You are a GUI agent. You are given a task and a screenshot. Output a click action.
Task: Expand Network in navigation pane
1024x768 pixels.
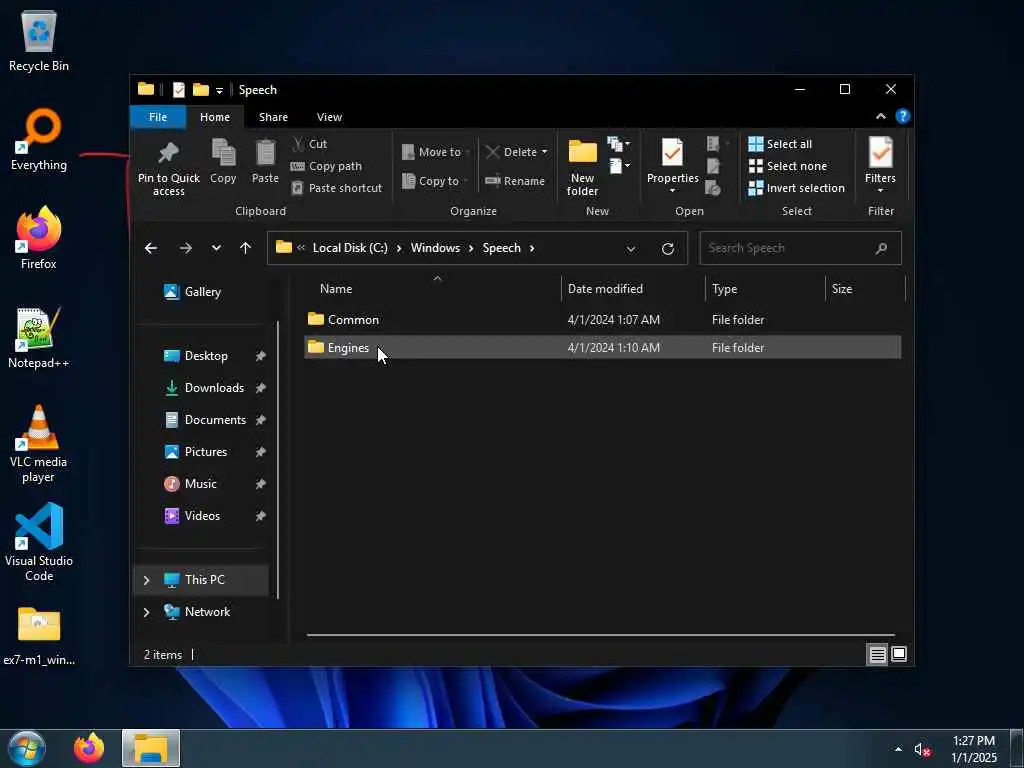(146, 612)
